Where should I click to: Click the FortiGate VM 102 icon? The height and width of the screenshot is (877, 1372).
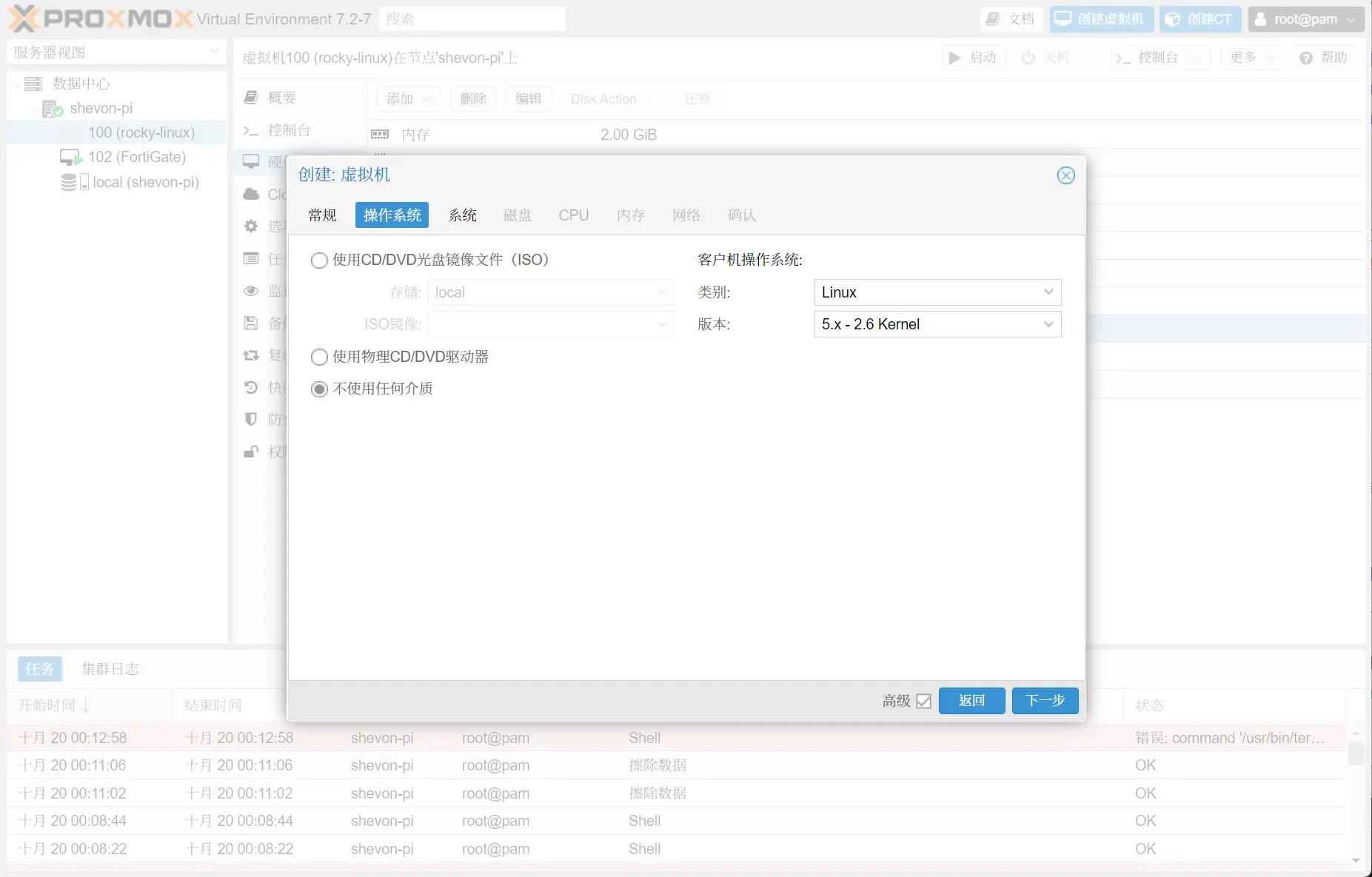(70, 158)
